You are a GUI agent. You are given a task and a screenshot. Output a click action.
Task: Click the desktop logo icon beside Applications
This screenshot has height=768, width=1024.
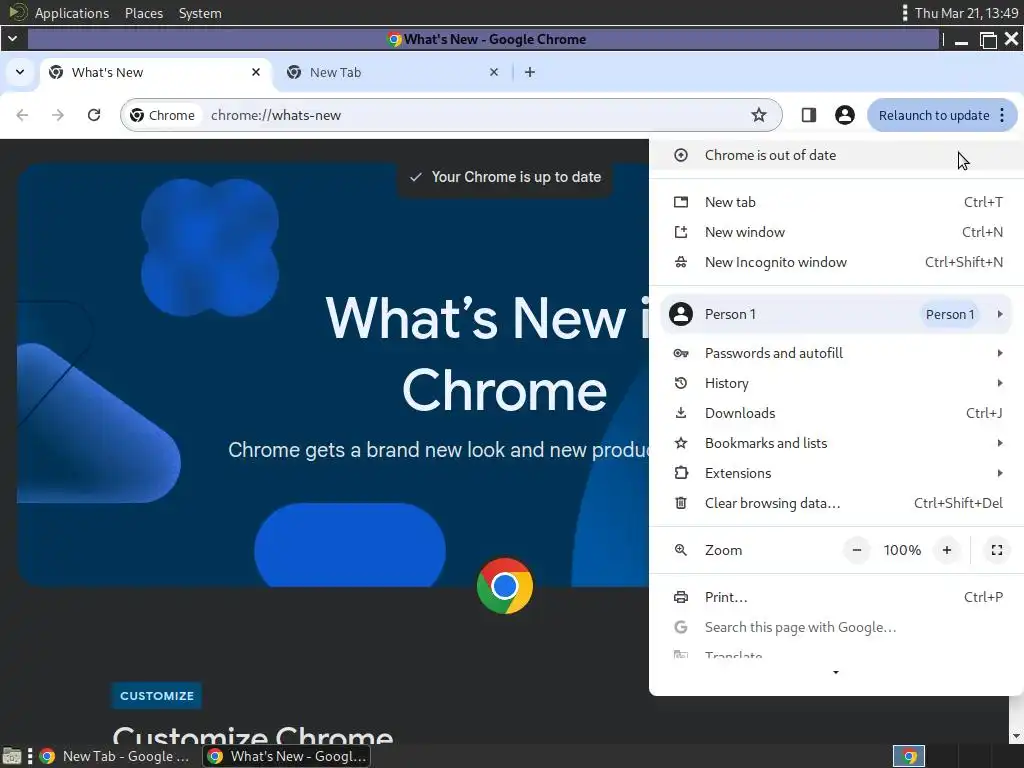[18, 12]
